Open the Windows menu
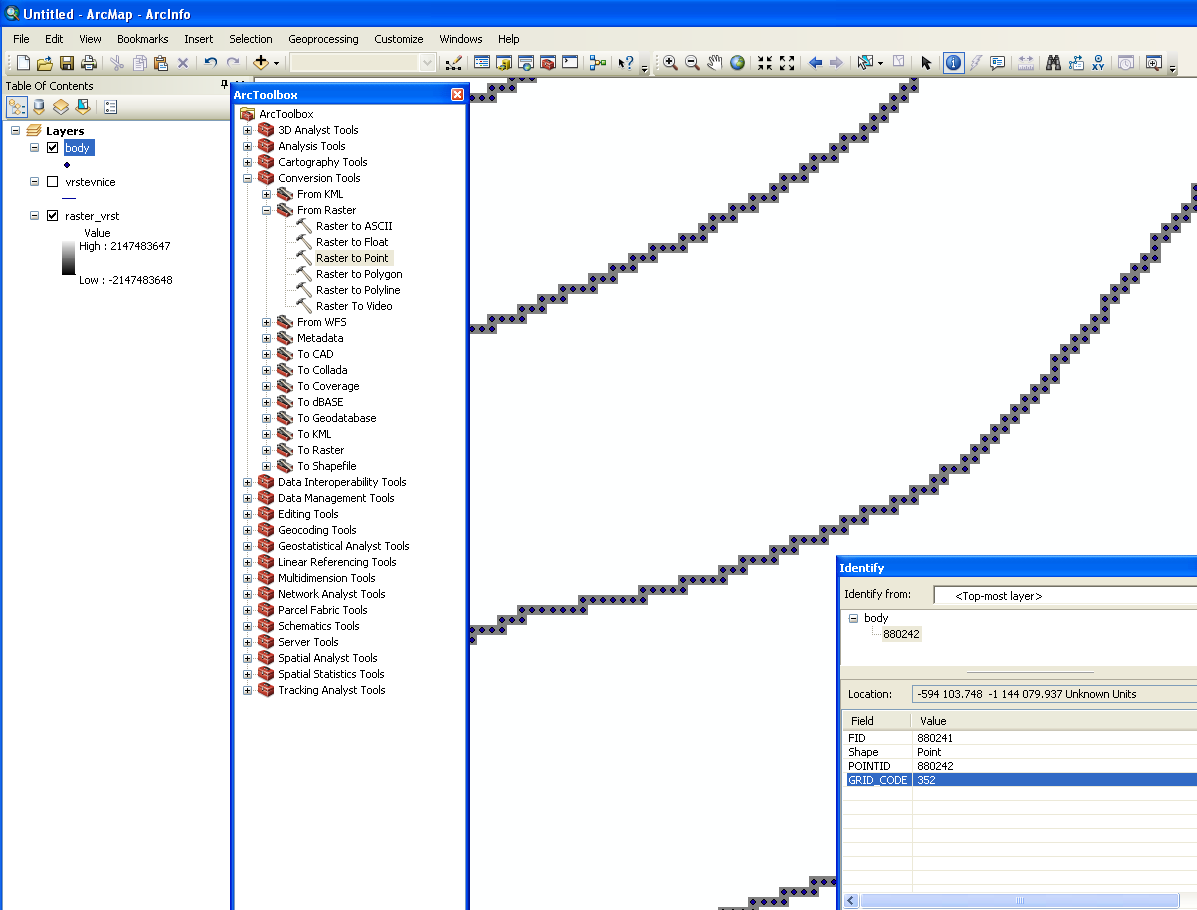Viewport: 1197px width, 910px height. click(x=460, y=39)
